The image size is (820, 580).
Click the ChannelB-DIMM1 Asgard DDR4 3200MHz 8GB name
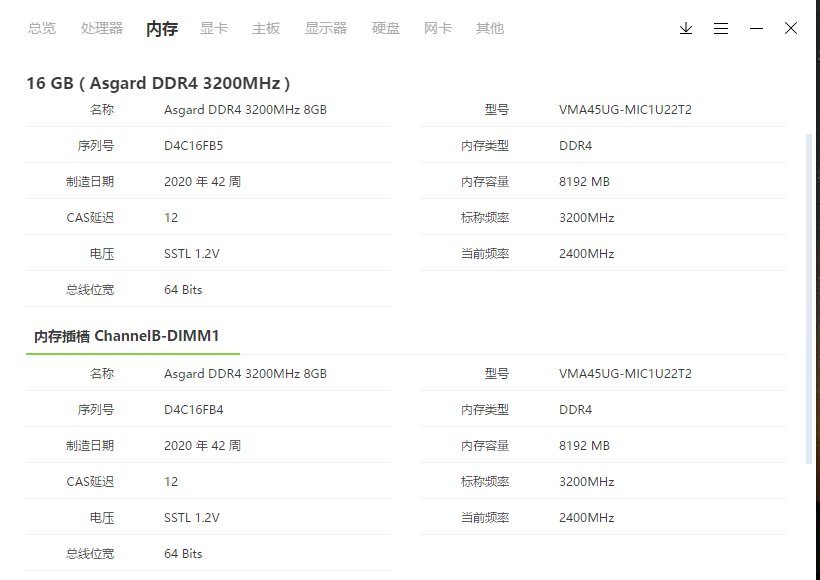[245, 374]
